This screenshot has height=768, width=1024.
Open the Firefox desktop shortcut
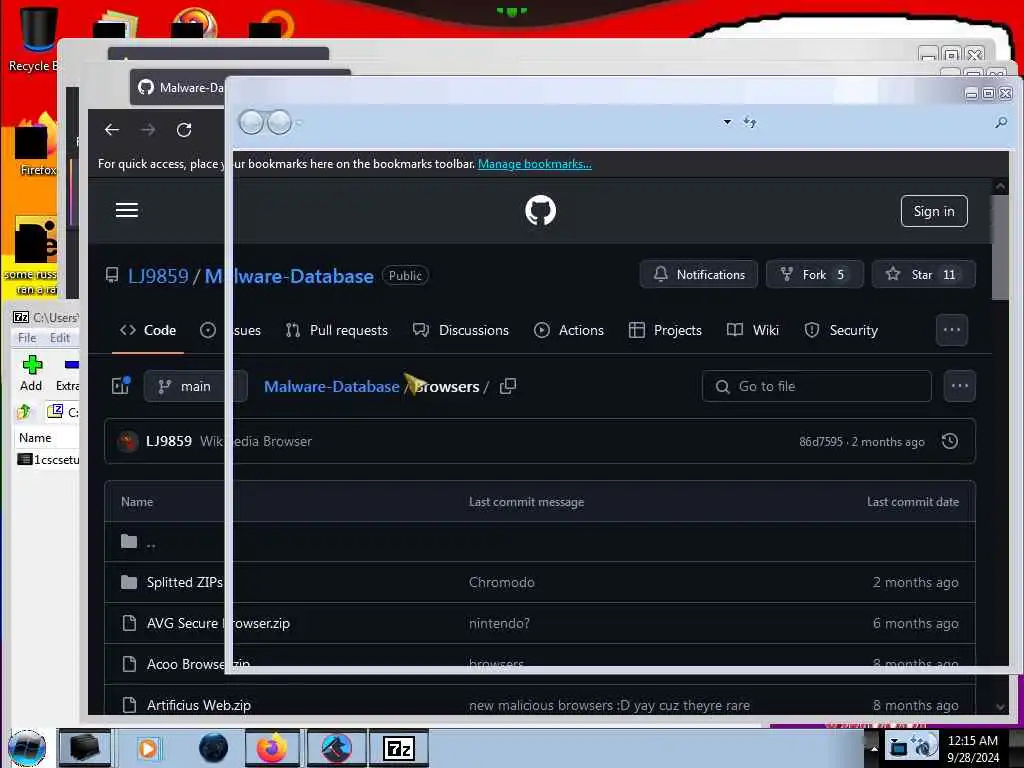(36, 145)
